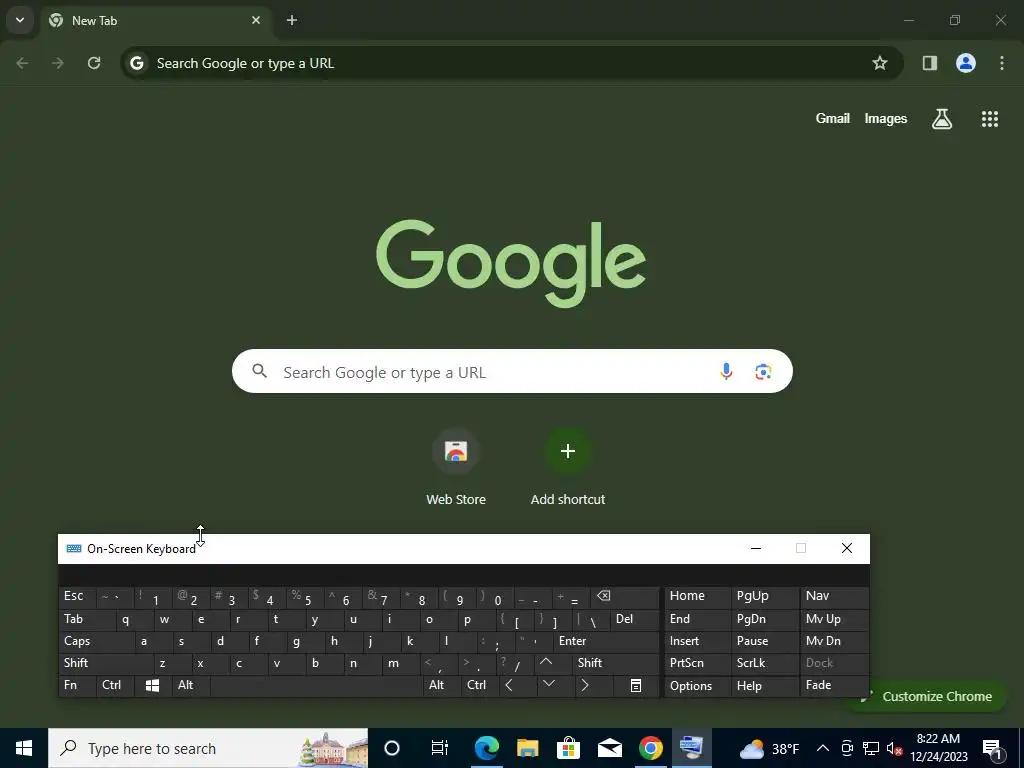Image resolution: width=1024 pixels, height=768 pixels.
Task: Open Microsoft Store from taskbar
Action: [569, 748]
